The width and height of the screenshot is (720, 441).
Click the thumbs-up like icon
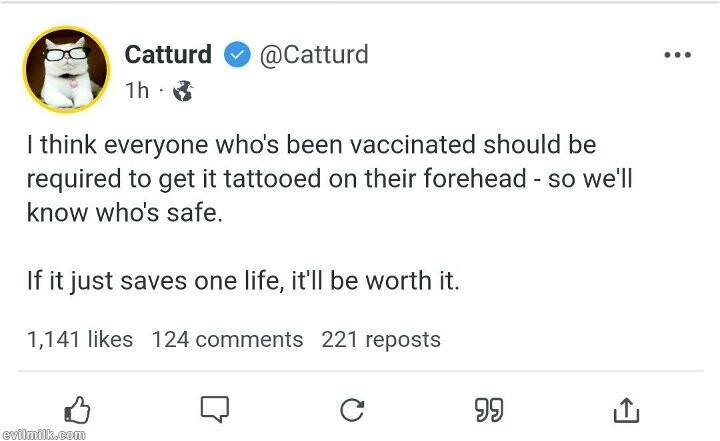[78, 408]
